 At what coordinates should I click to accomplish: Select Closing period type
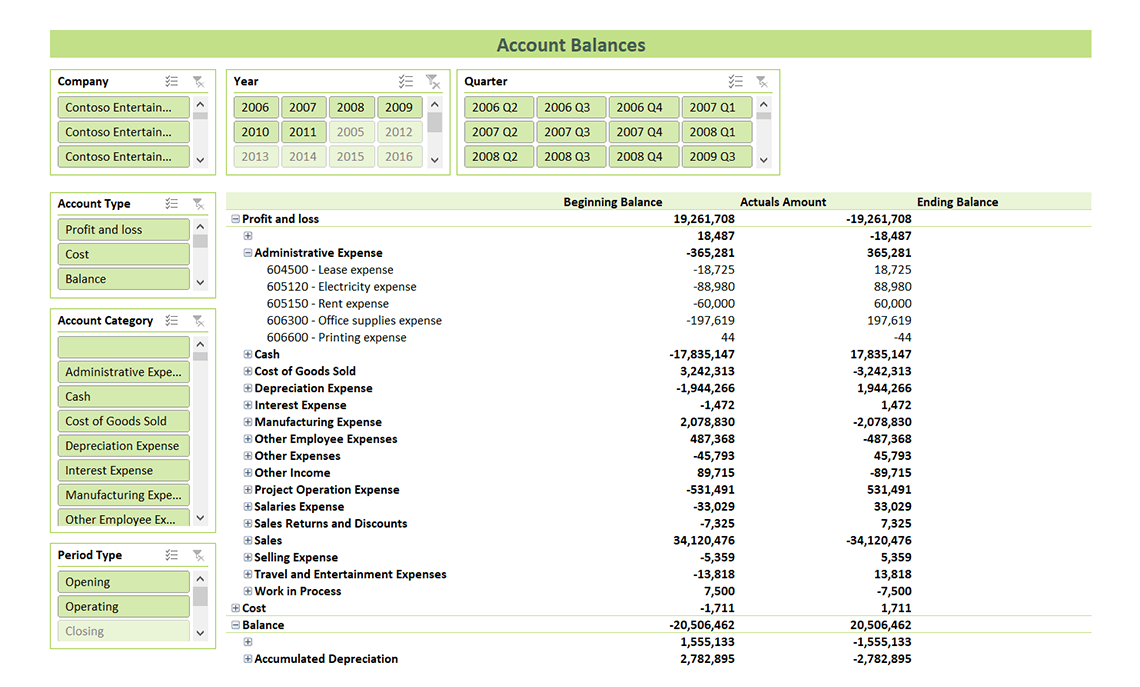click(x=124, y=631)
